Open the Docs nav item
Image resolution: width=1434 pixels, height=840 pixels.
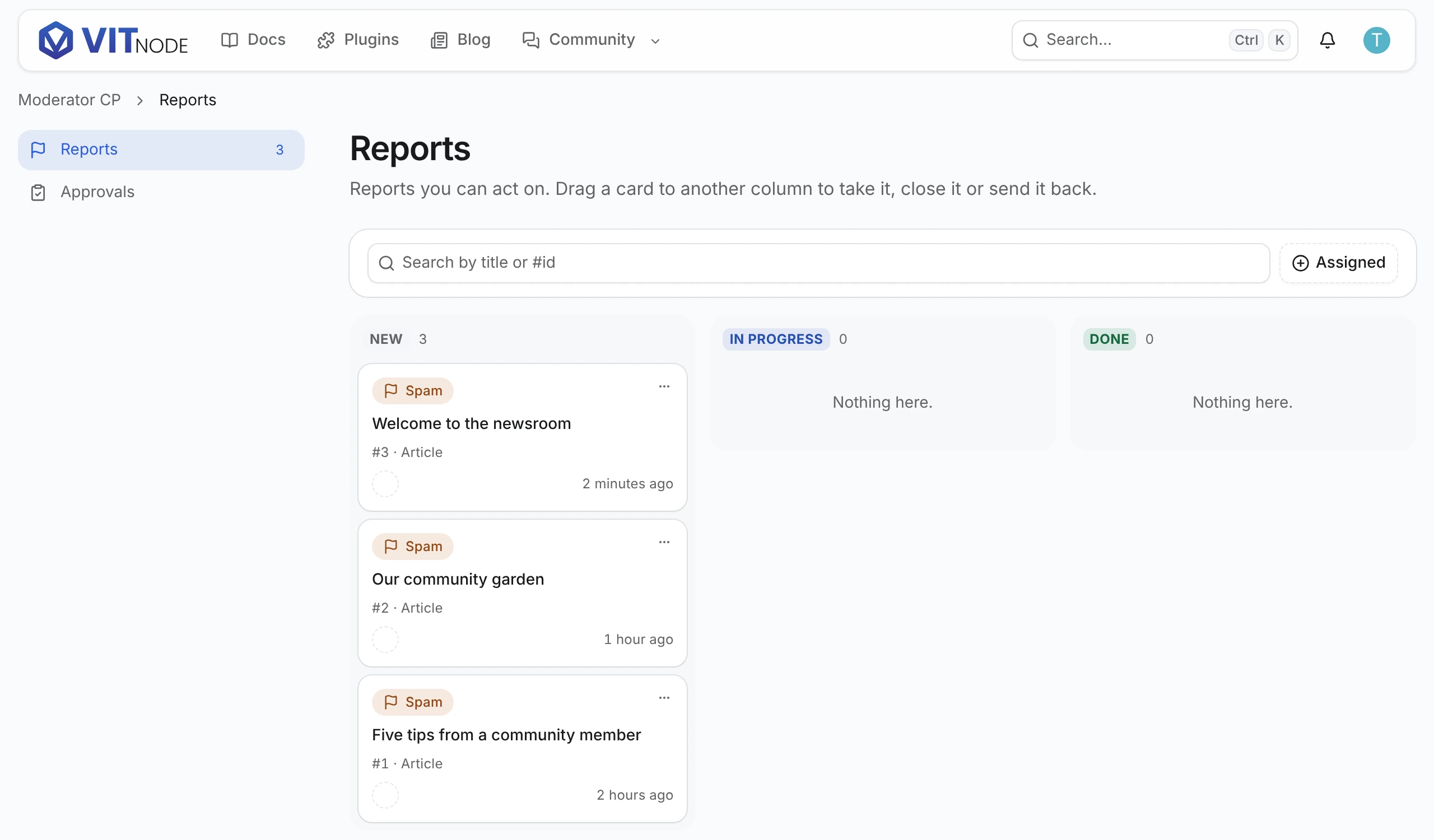(253, 40)
